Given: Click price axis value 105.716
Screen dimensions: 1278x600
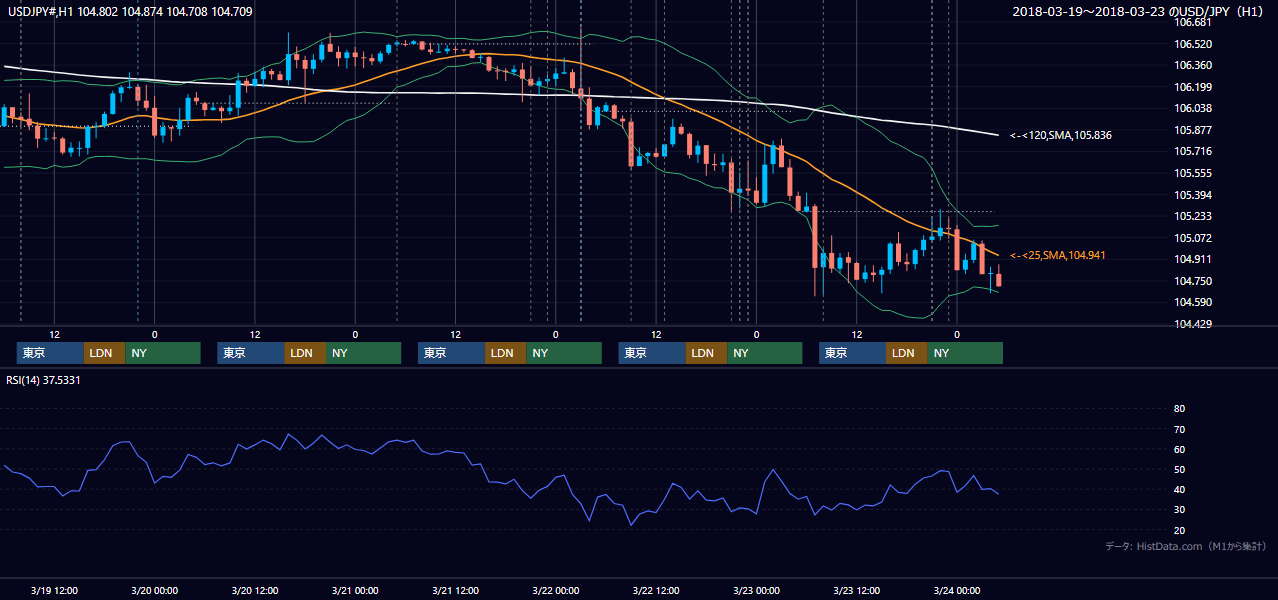Looking at the screenshot, I should pyautogui.click(x=1193, y=152).
